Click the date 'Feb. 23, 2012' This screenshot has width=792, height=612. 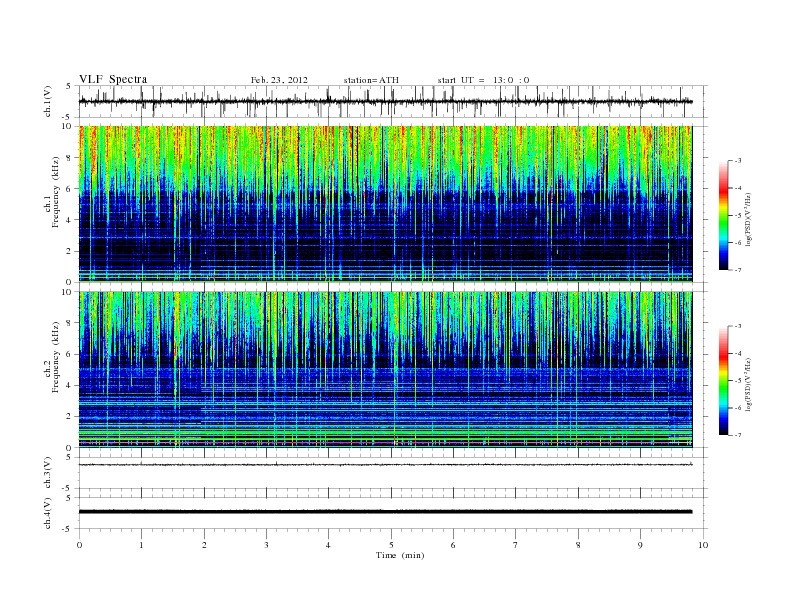(279, 80)
